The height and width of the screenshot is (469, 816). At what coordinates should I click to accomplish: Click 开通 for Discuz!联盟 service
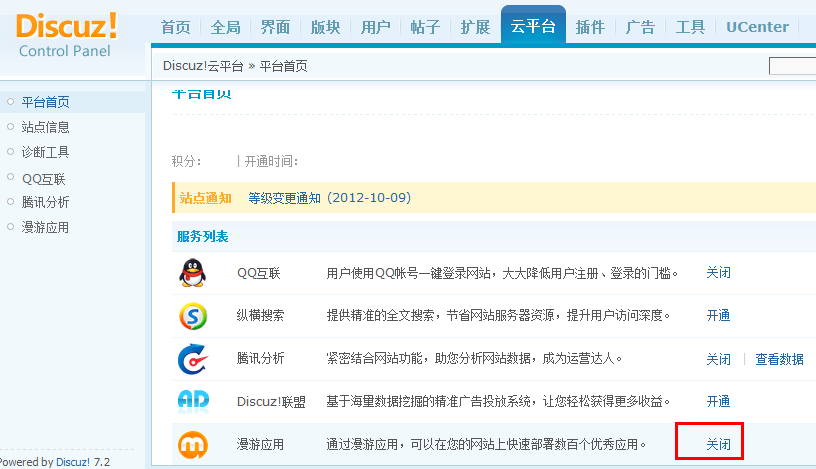coord(718,401)
